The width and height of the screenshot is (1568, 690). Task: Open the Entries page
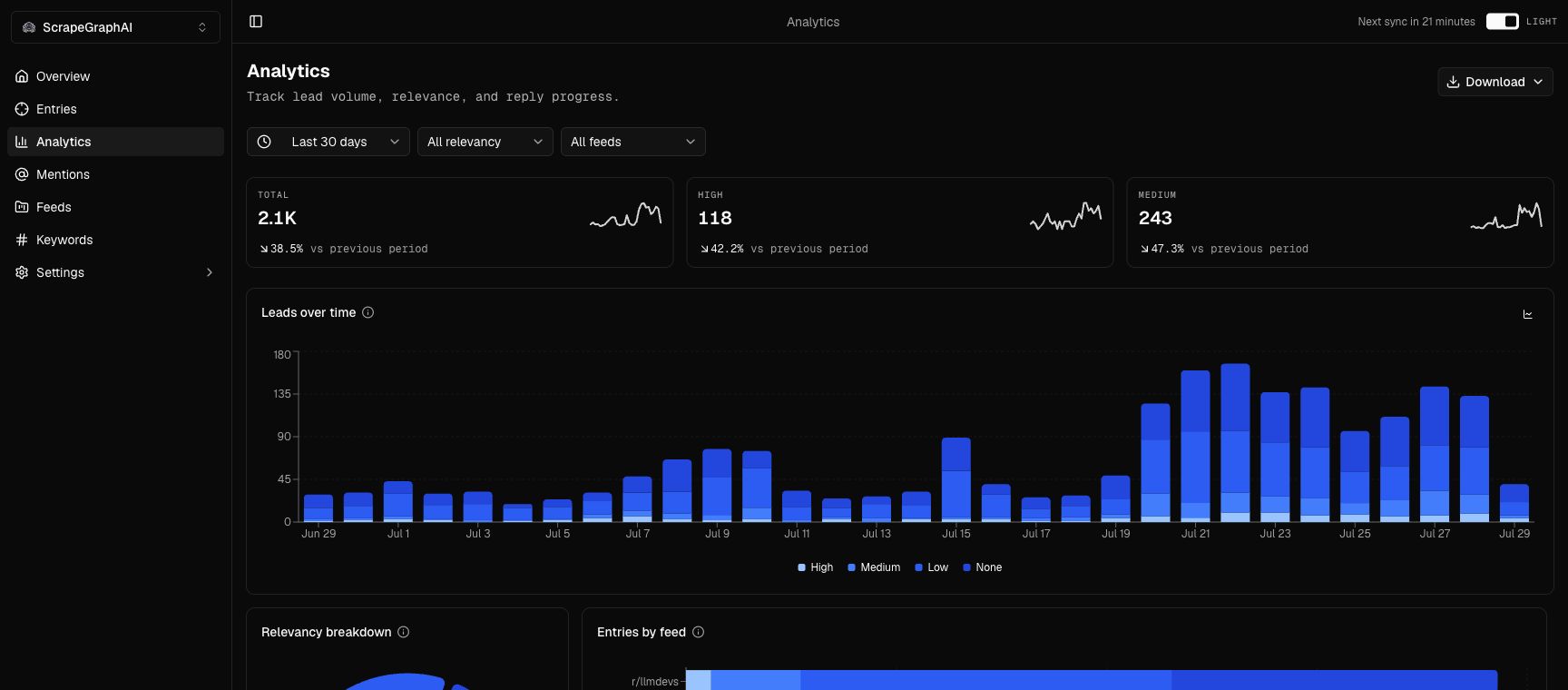click(115, 109)
